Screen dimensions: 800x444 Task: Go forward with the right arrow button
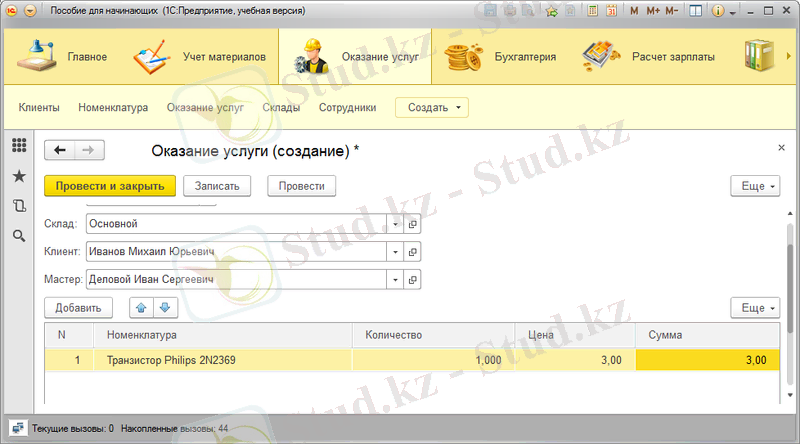pyautogui.click(x=89, y=150)
